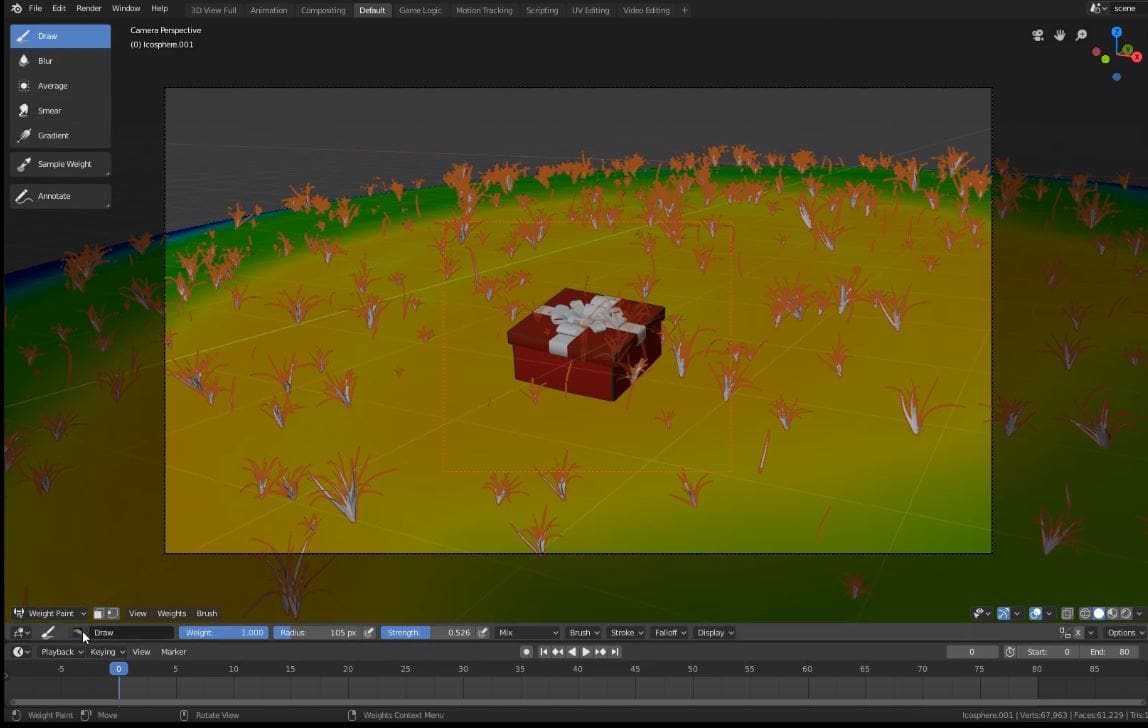The image size is (1148, 728).
Task: Click the mirror symmetry icon beside X
Action: coord(1065,633)
